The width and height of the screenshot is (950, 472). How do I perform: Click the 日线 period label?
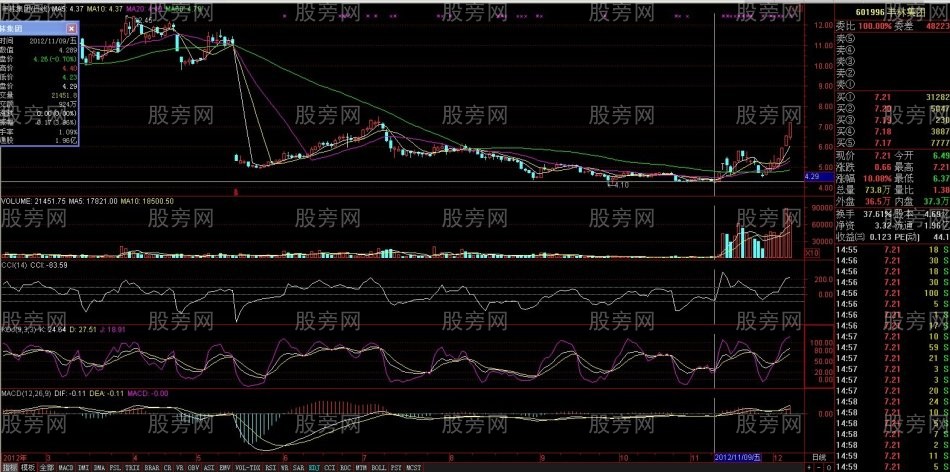click(x=817, y=456)
